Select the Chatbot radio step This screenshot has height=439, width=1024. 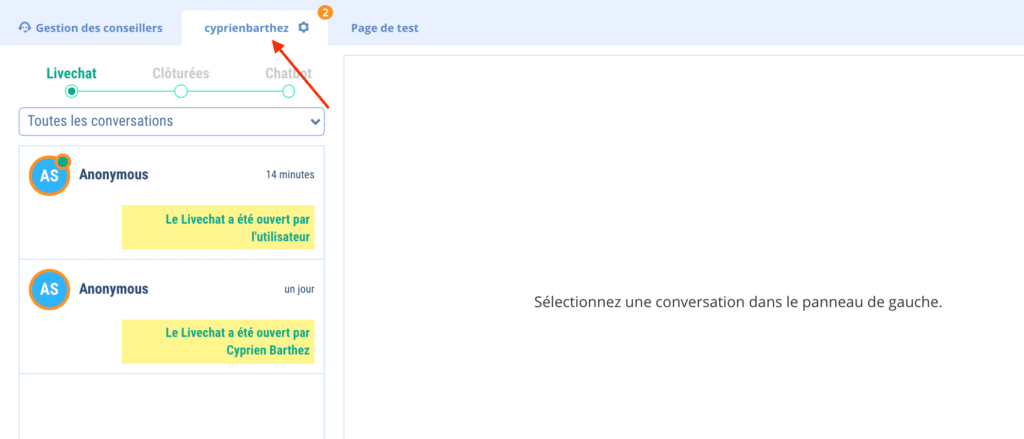pyautogui.click(x=288, y=91)
